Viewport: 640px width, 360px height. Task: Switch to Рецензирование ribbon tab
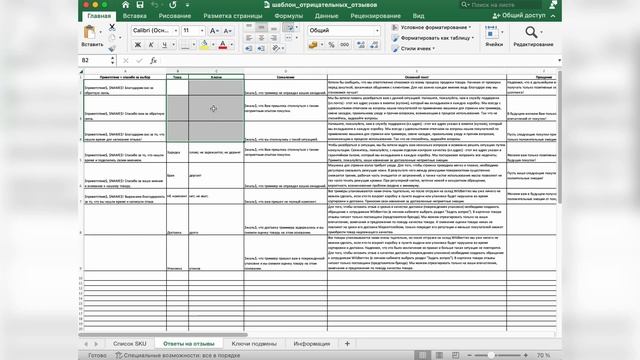pos(376,16)
